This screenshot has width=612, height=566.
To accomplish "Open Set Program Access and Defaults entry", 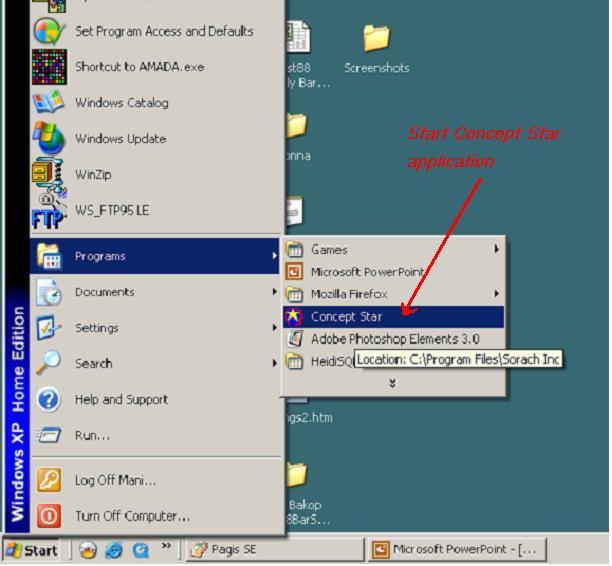I will pos(156,31).
